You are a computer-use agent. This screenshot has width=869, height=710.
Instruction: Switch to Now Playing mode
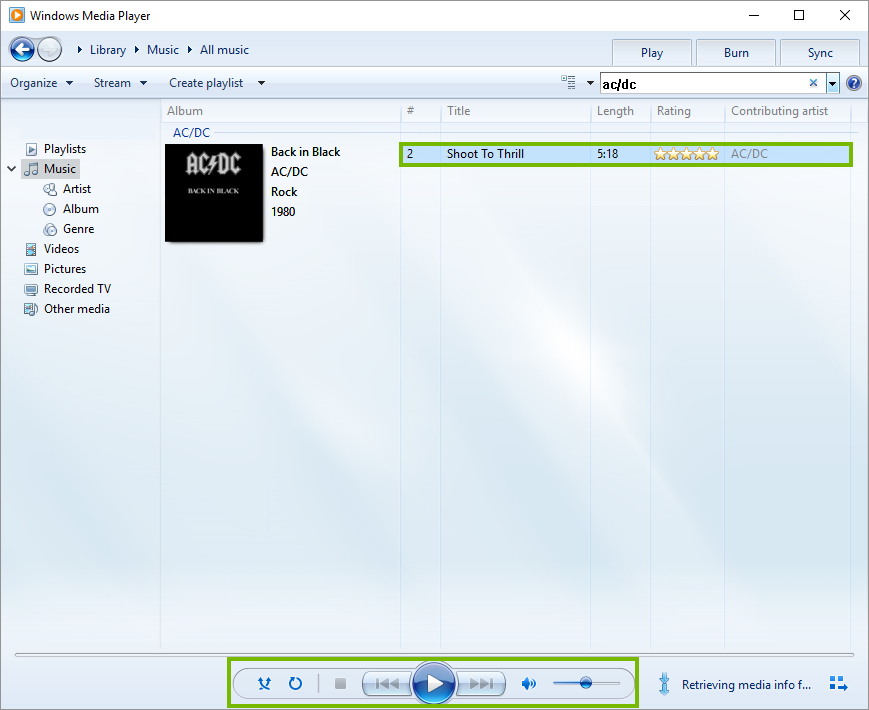(838, 683)
